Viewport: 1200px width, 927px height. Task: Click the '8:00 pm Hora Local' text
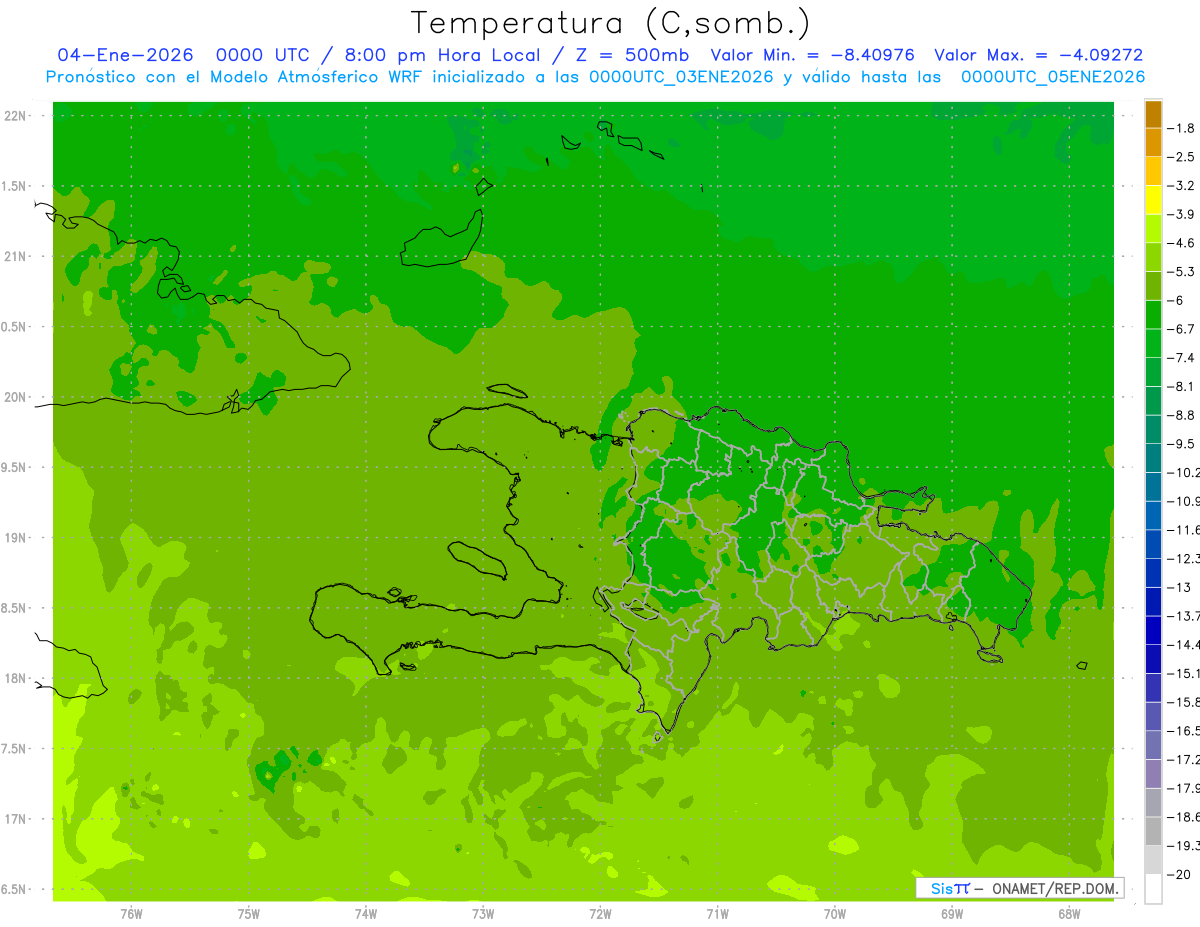point(444,55)
